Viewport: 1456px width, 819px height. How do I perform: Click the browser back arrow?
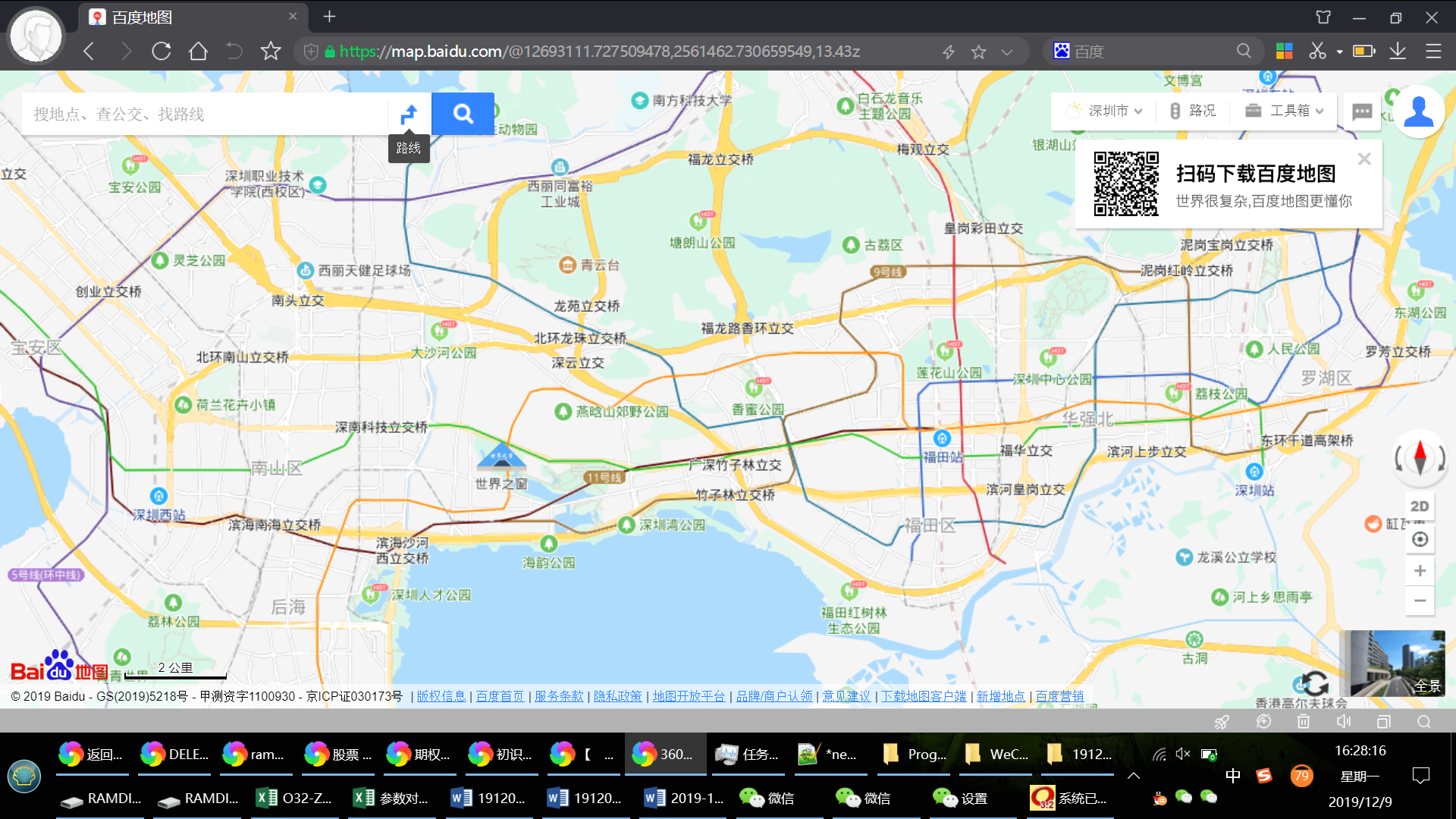tap(89, 51)
